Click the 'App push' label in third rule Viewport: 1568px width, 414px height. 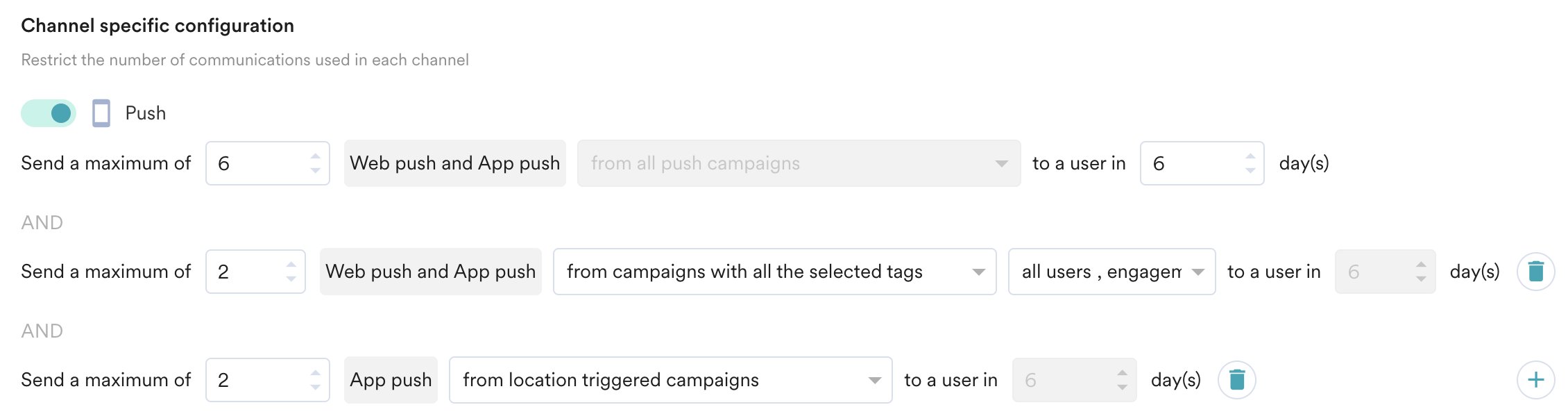[391, 380]
